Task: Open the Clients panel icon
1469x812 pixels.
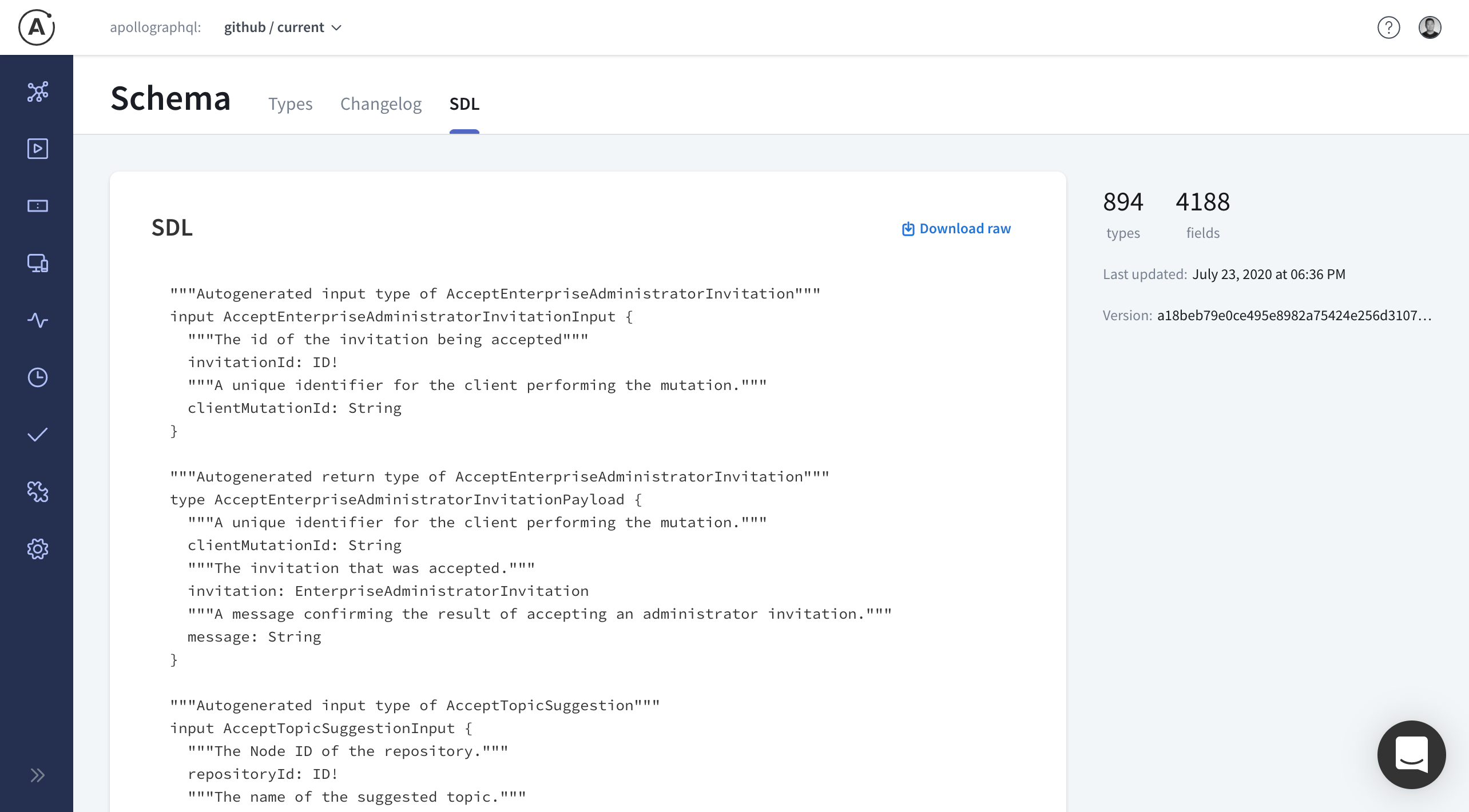Action: click(x=37, y=263)
